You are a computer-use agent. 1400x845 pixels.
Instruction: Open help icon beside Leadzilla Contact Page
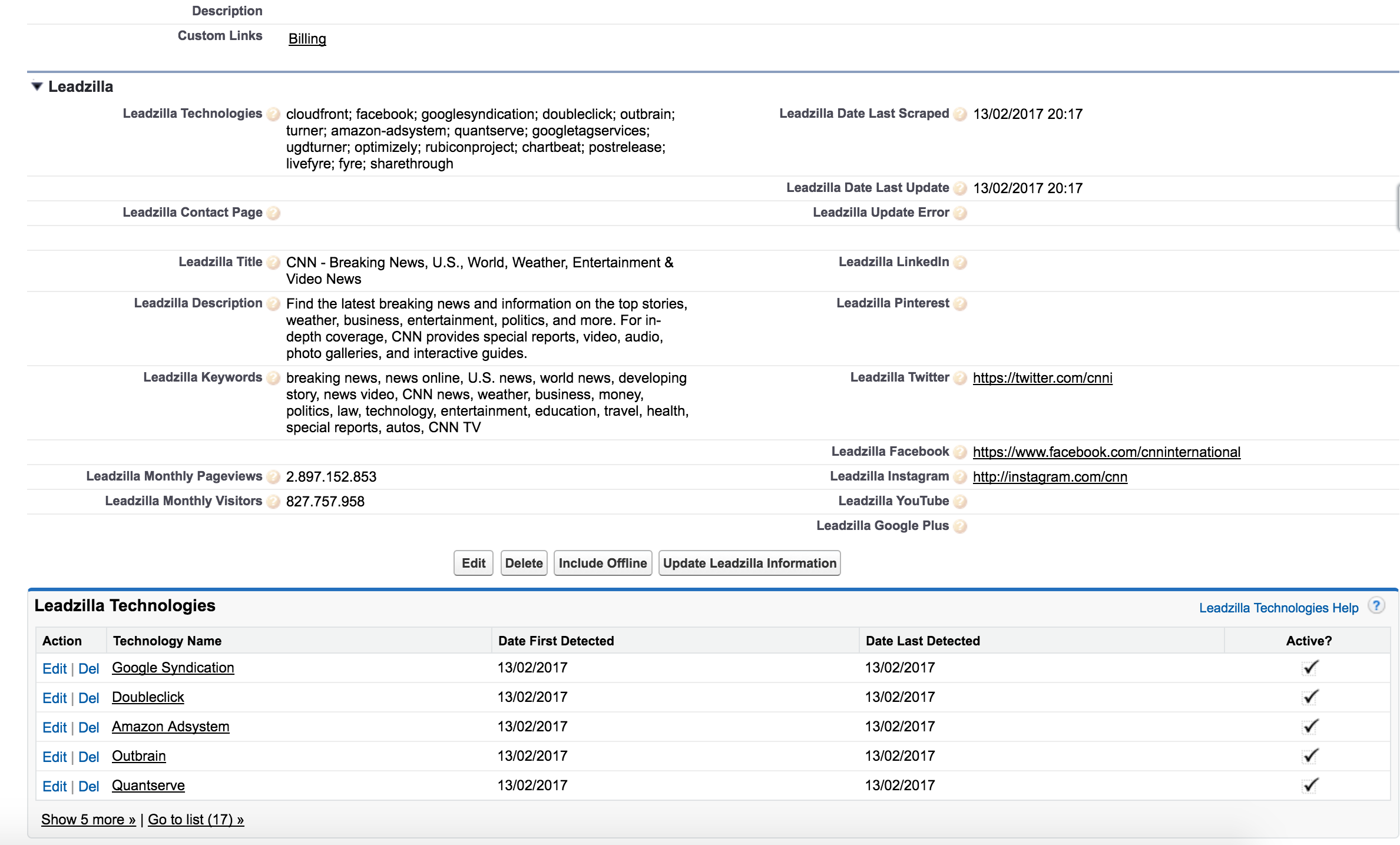(x=273, y=213)
